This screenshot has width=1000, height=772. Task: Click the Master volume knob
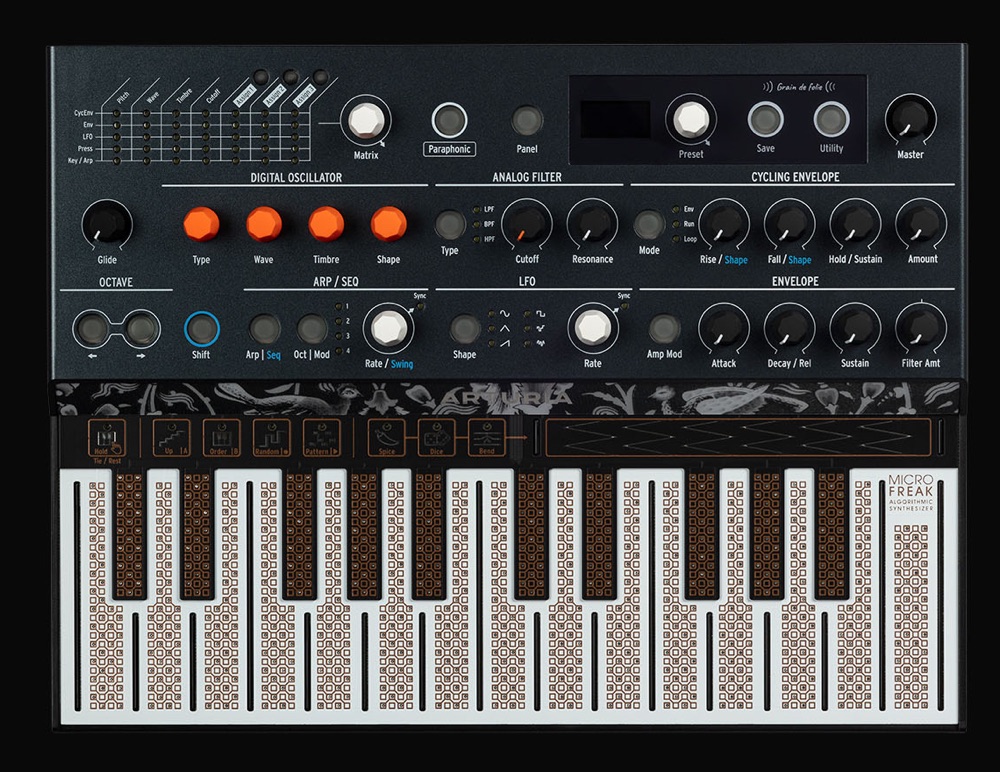910,119
